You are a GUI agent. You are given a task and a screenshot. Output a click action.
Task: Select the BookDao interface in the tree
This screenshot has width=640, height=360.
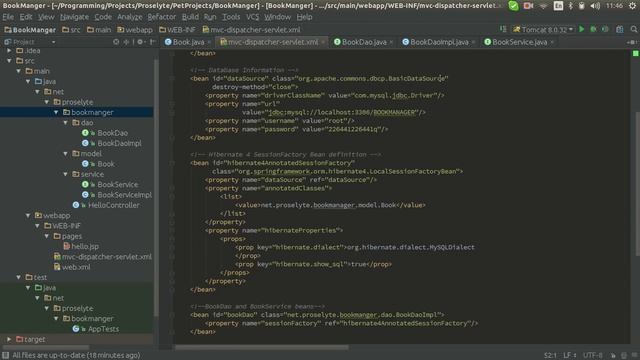(112, 133)
